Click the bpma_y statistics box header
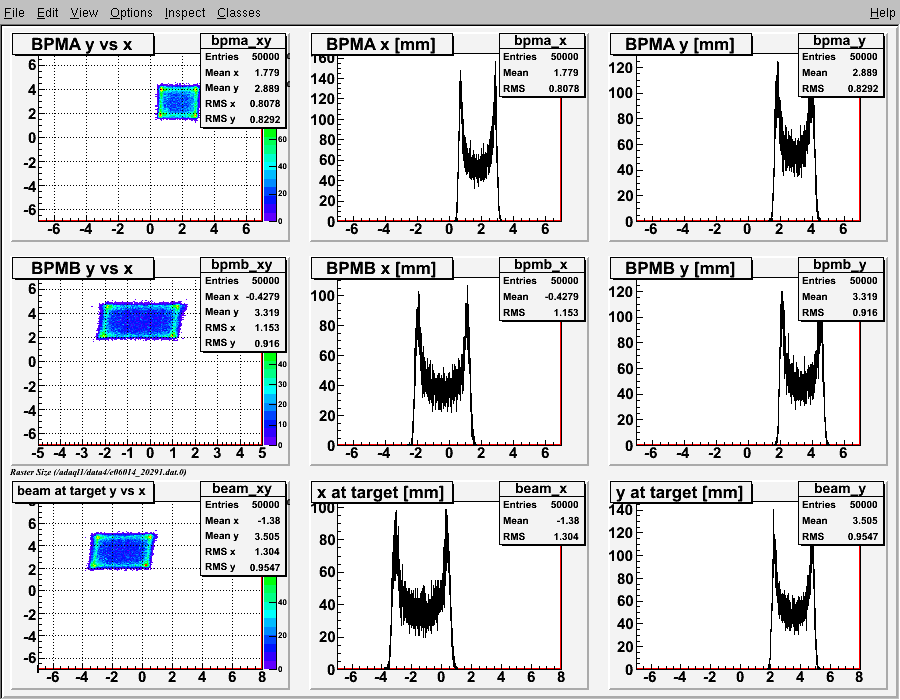This screenshot has height=700, width=900. 841,41
